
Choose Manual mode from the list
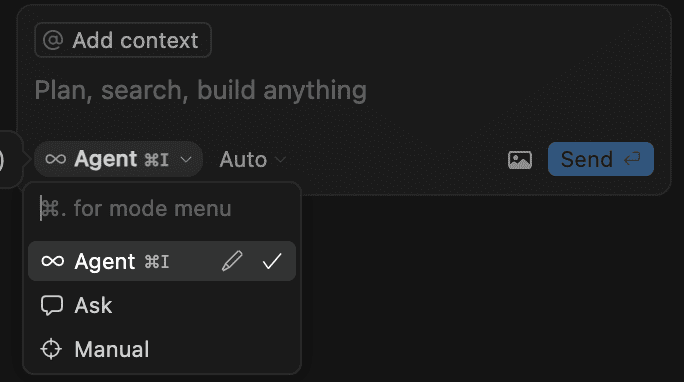click(162, 349)
